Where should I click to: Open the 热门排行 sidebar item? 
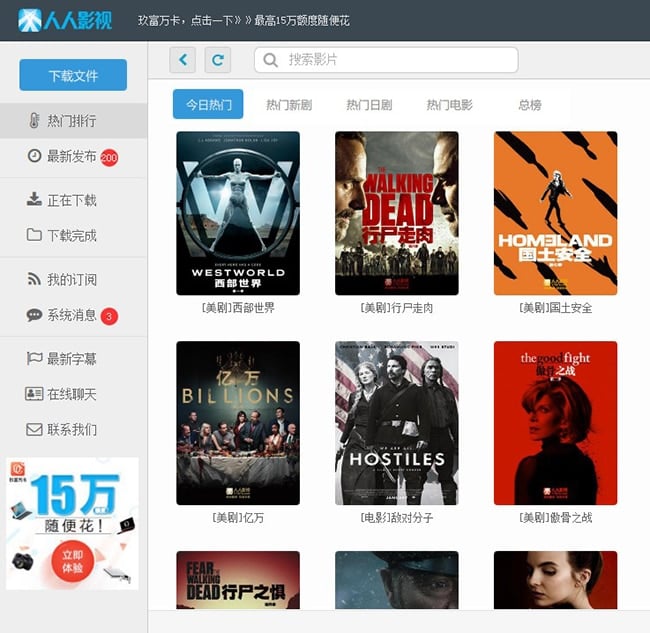coord(73,121)
